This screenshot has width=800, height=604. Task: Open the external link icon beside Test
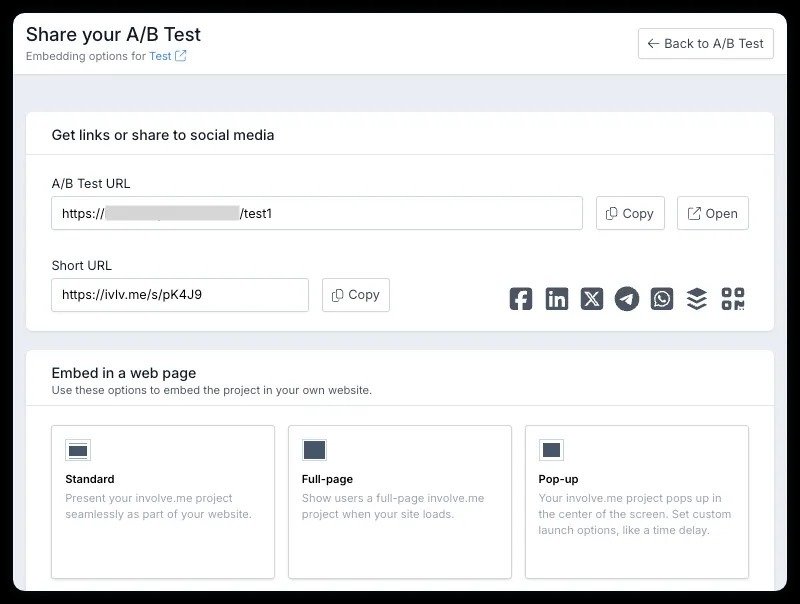coord(181,56)
